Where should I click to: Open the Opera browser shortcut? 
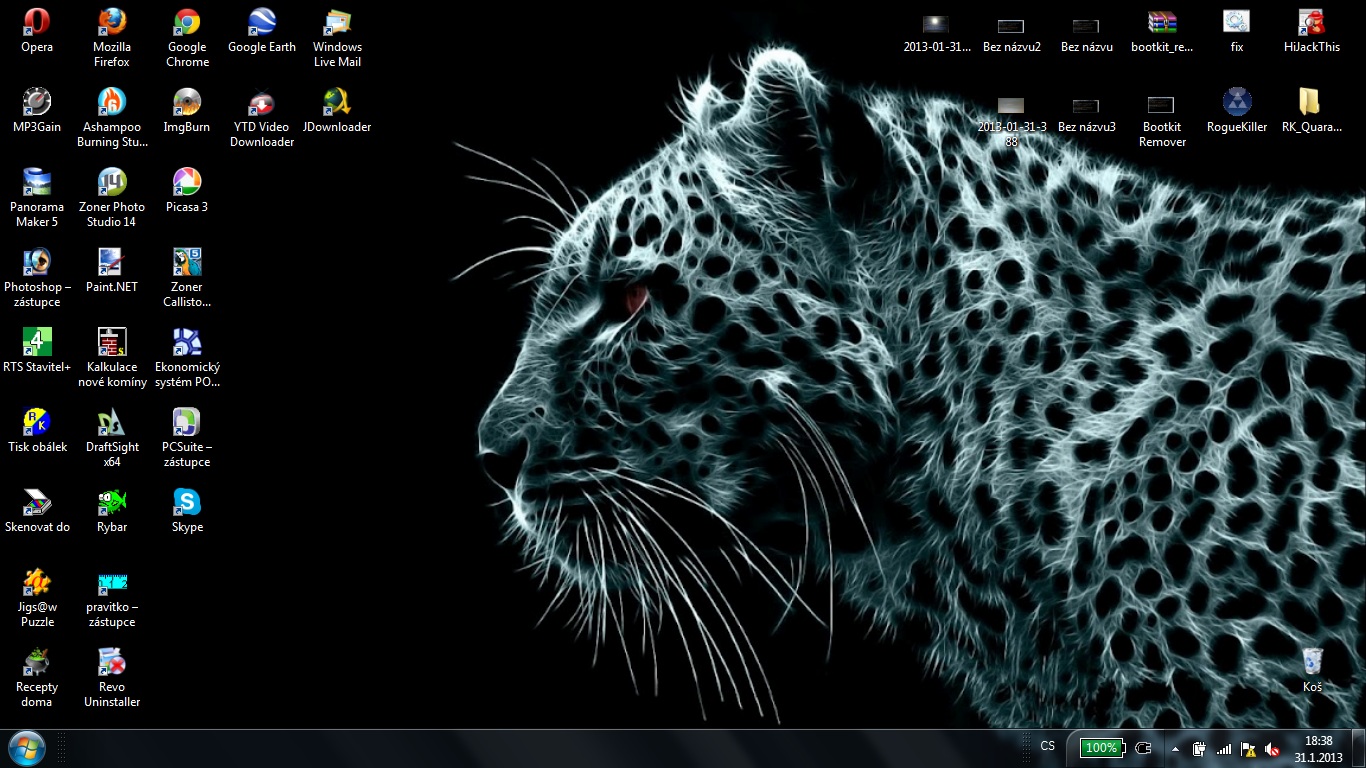37,23
